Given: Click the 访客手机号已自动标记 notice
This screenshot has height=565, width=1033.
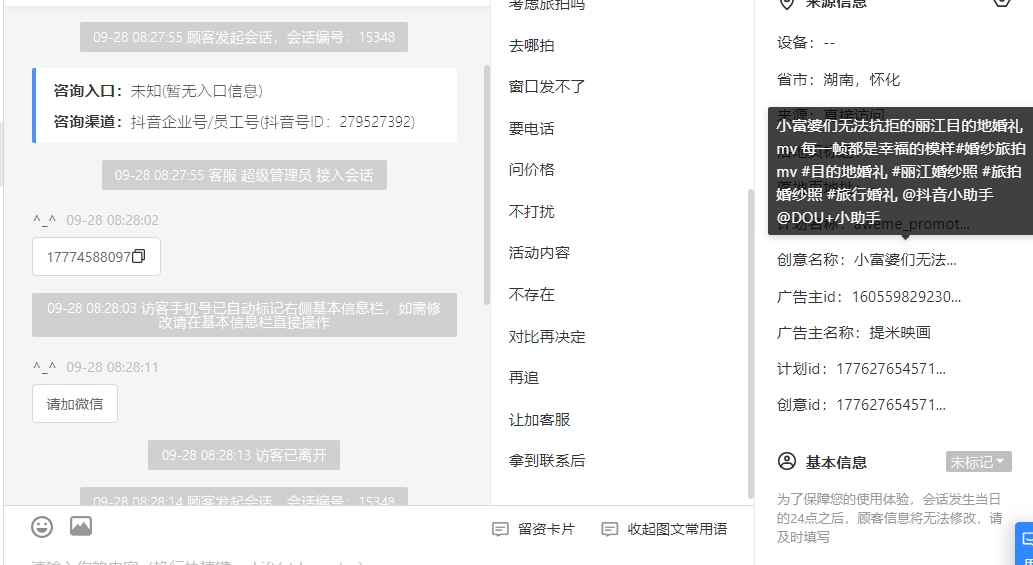Looking at the screenshot, I should [x=244, y=315].
